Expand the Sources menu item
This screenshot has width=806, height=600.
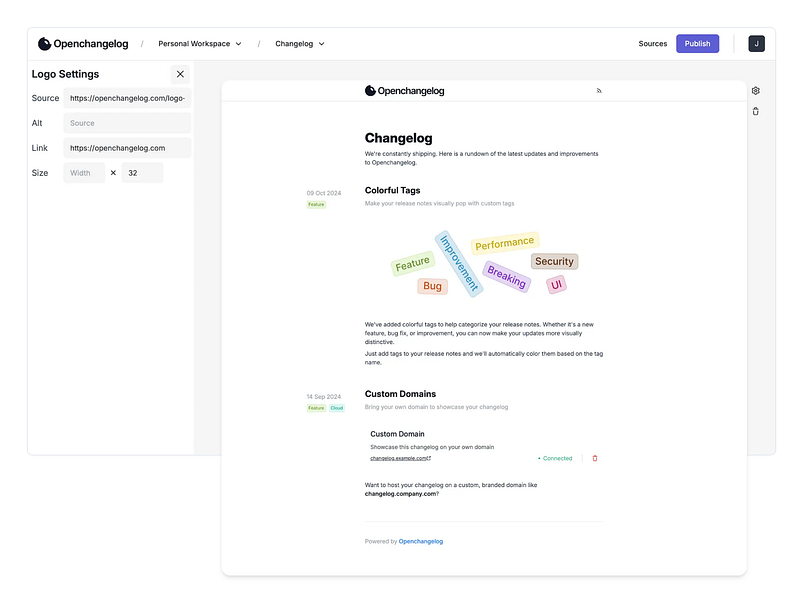coord(653,43)
